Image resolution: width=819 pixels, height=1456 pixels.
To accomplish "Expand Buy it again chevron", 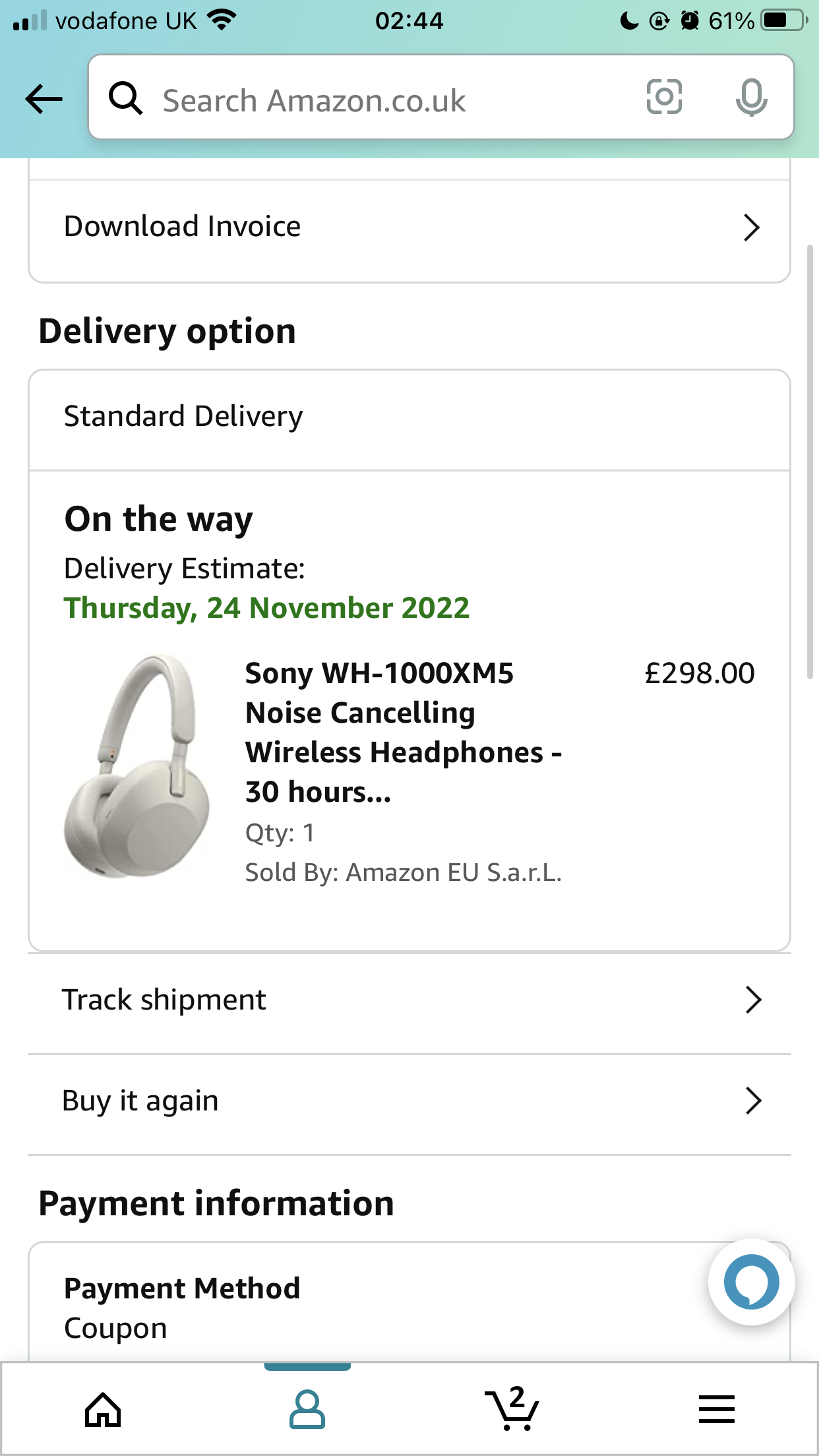I will pyautogui.click(x=753, y=1101).
